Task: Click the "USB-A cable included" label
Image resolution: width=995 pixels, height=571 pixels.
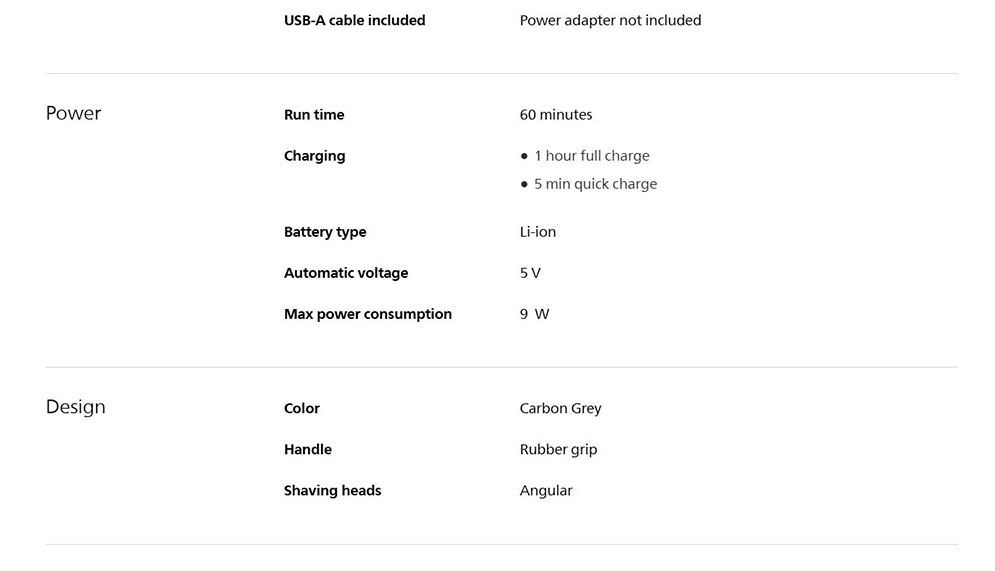Action: (x=354, y=20)
